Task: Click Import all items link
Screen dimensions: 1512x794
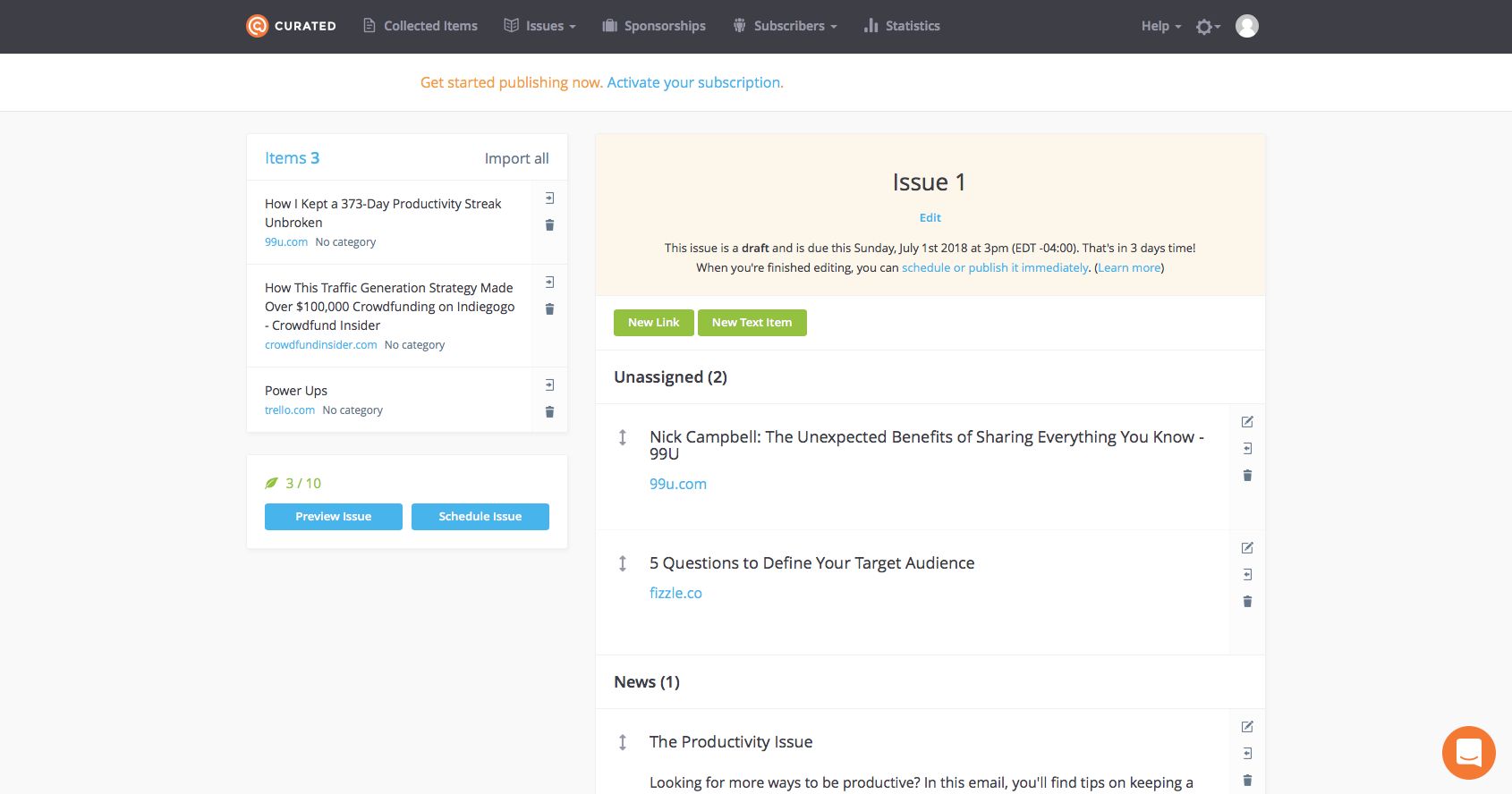Action: pyautogui.click(x=516, y=158)
